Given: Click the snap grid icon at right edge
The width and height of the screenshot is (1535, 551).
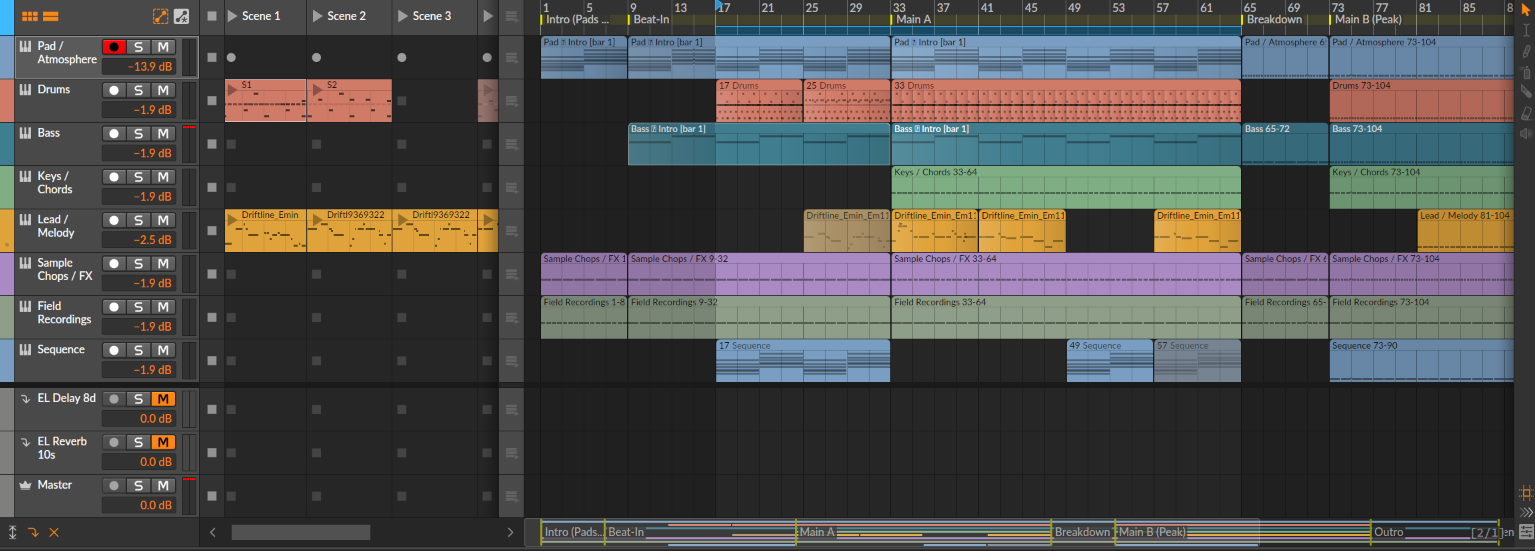Looking at the screenshot, I should point(1526,493).
